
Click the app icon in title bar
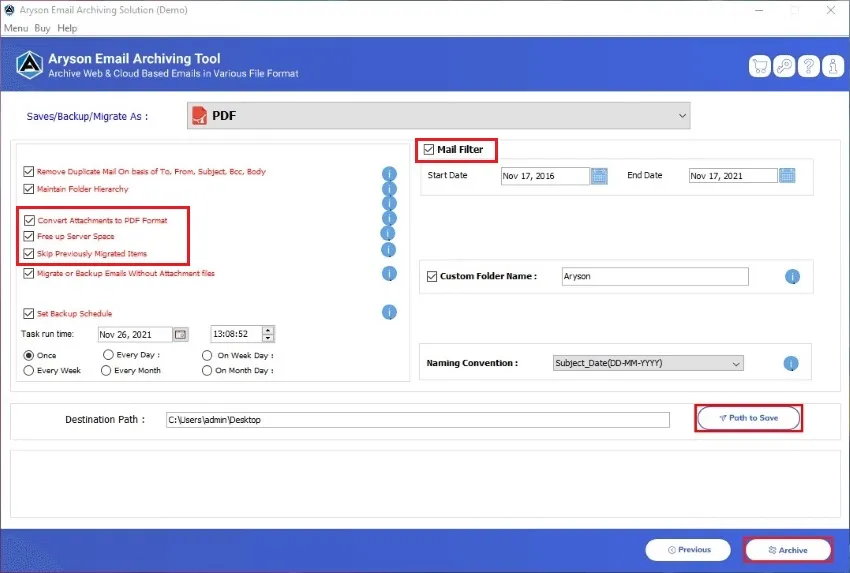pos(9,10)
